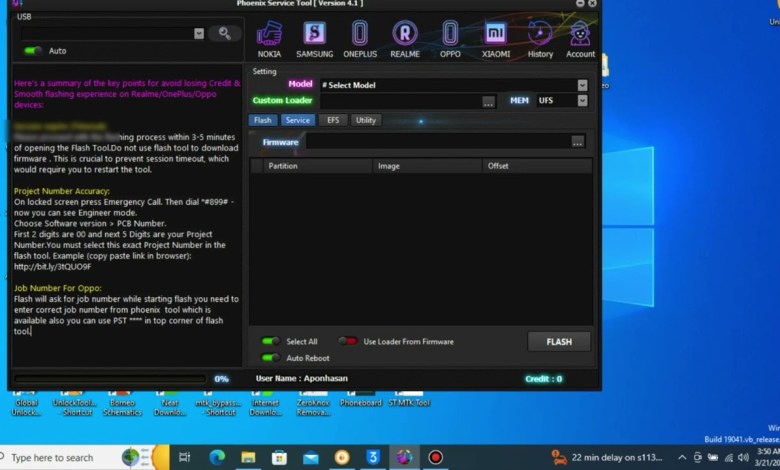The height and width of the screenshot is (470, 780).
Task: Browse for a custom loader file
Action: coord(488,102)
